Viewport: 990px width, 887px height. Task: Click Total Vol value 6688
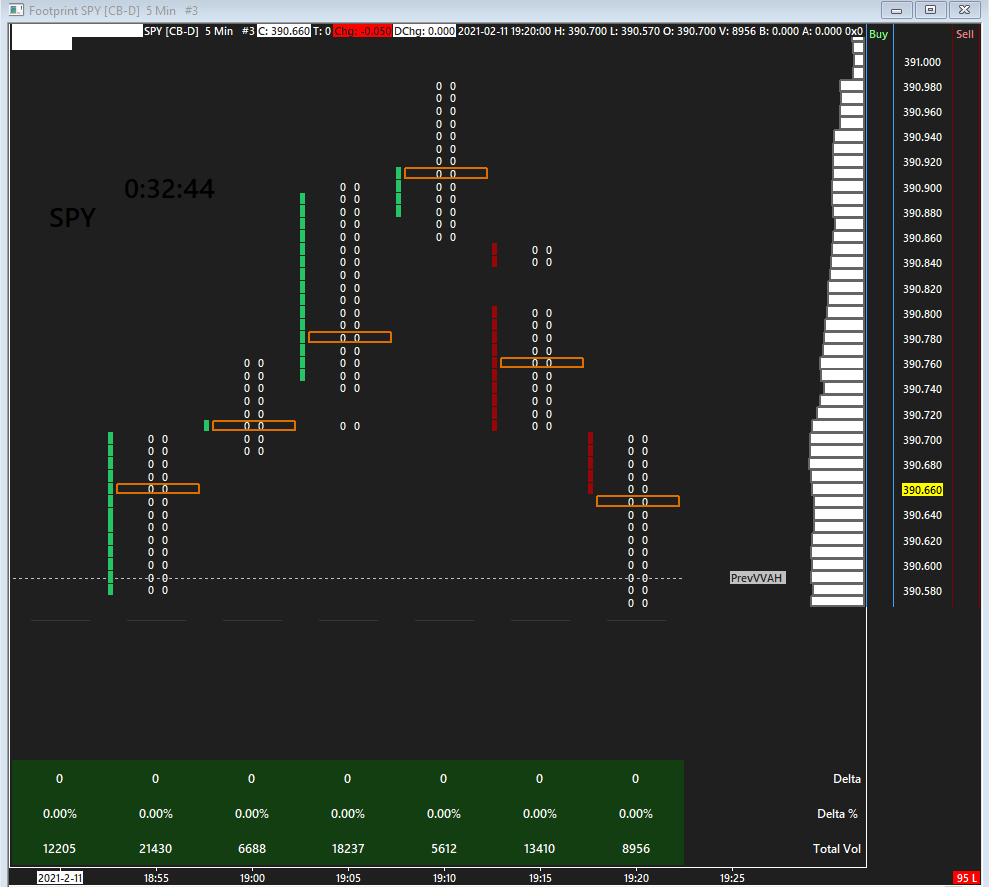click(252, 848)
